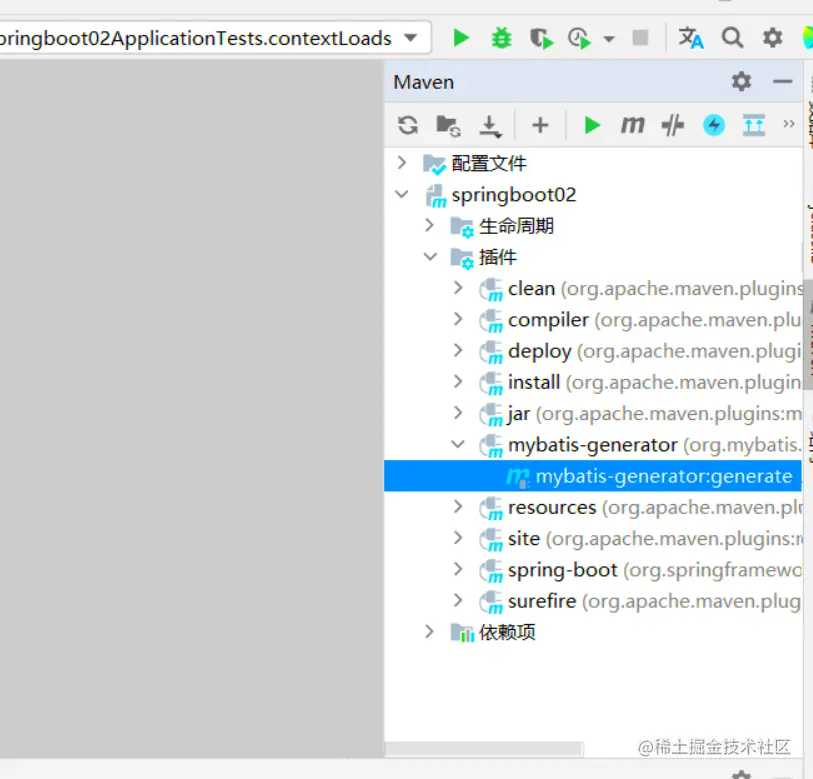Open Maven panel options gear
813x779 pixels.
(x=741, y=81)
